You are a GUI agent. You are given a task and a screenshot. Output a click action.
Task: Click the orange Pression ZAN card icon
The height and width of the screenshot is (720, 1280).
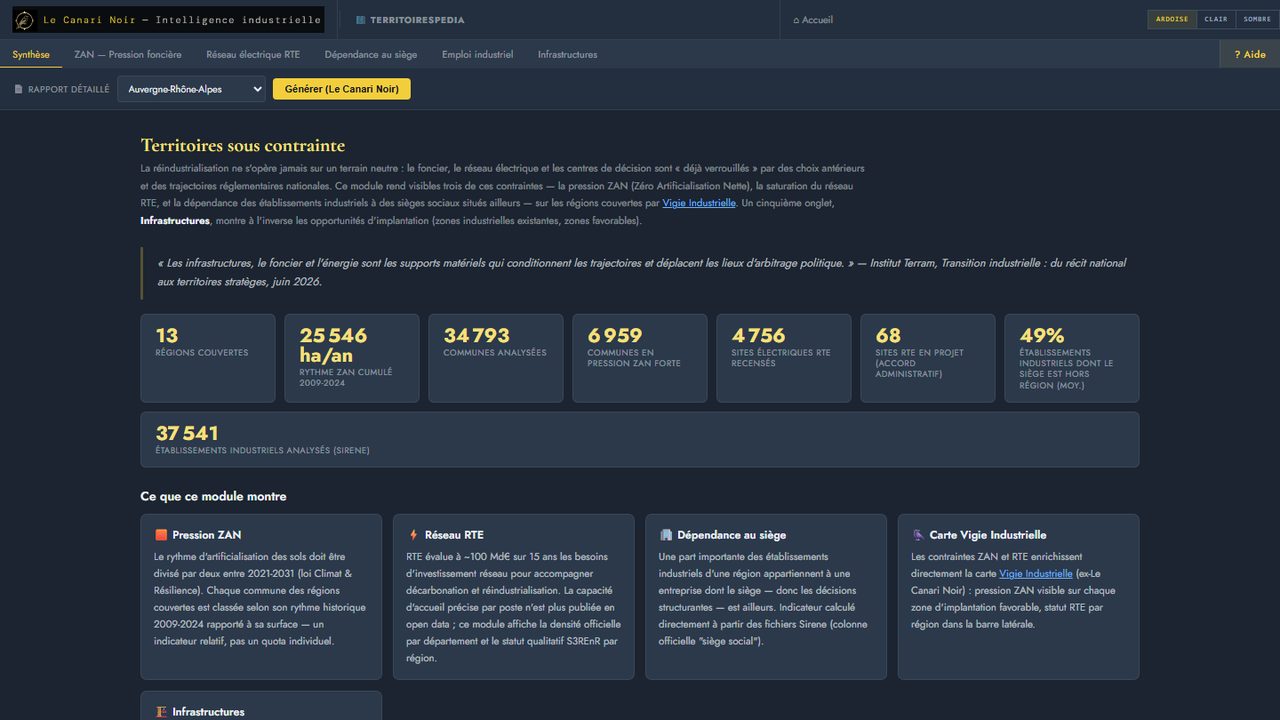(161, 535)
